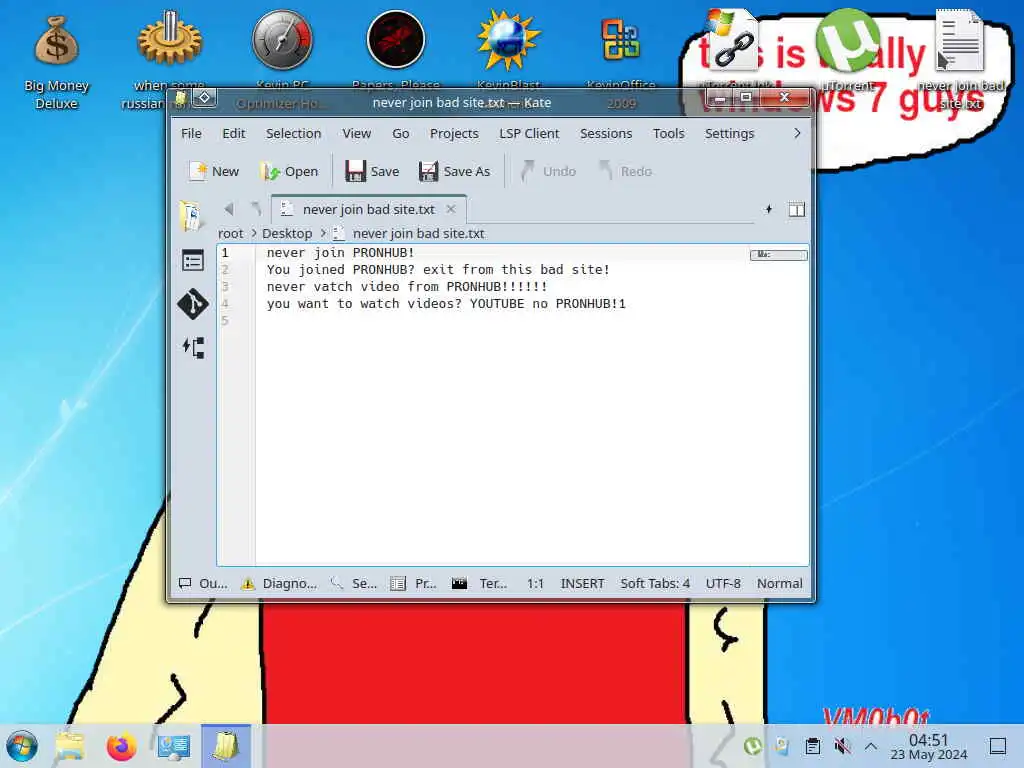
Task: Open the Big Money Deluxe desktop icon
Action: pyautogui.click(x=56, y=62)
